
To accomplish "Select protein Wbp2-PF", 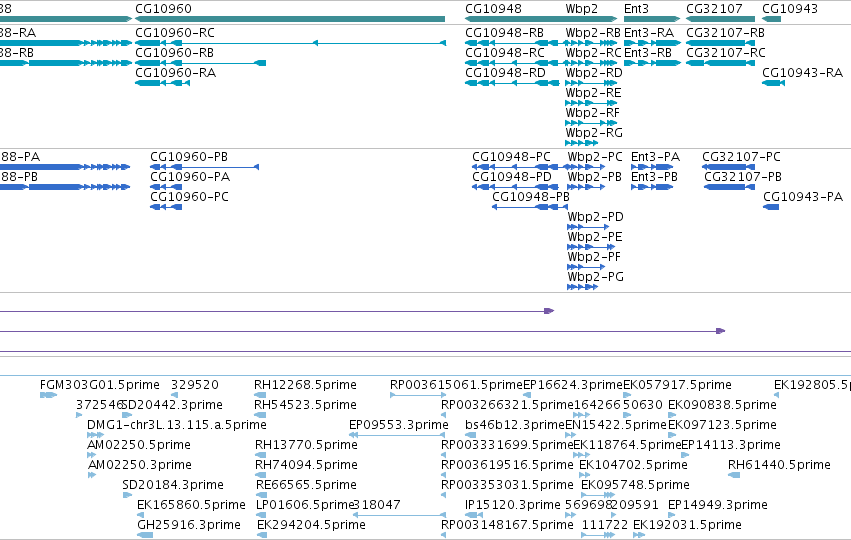I will pyautogui.click(x=594, y=257).
